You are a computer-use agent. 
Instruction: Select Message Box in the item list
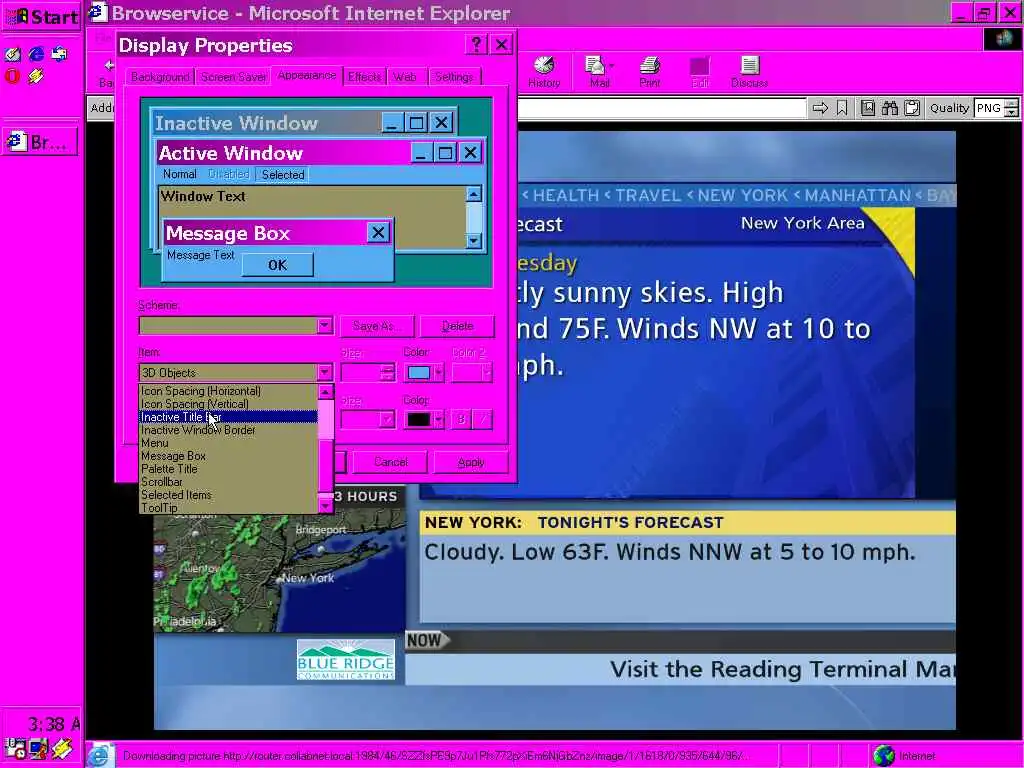tap(229, 456)
